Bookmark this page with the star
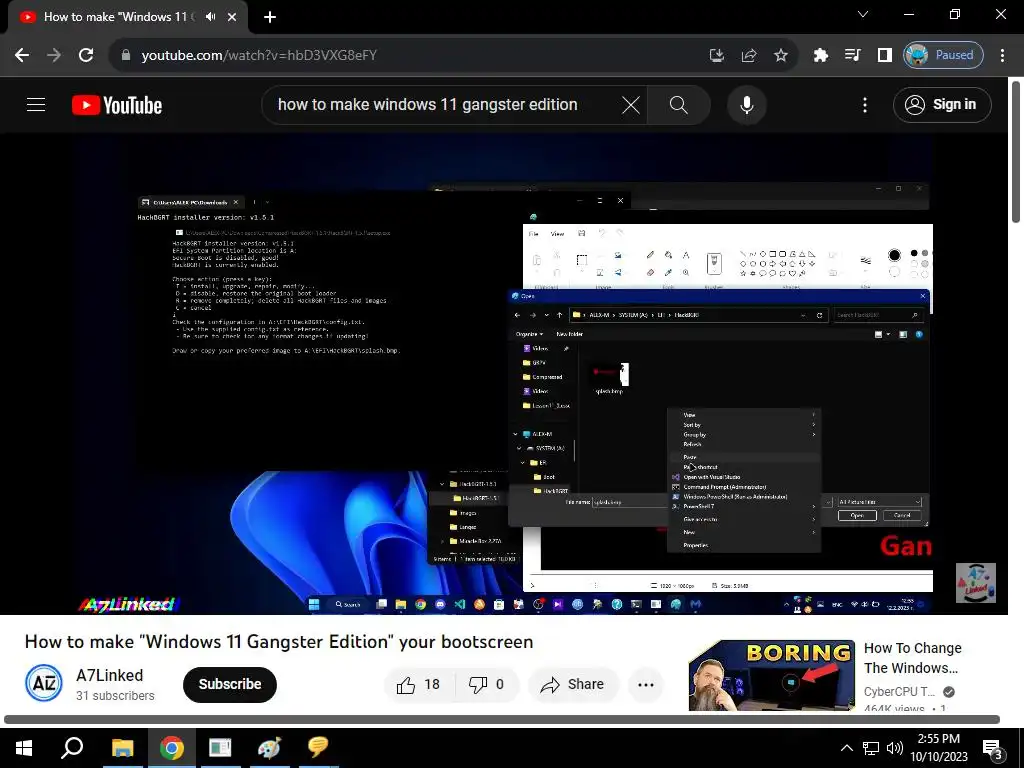Screen dimensions: 1024x768 (781, 55)
